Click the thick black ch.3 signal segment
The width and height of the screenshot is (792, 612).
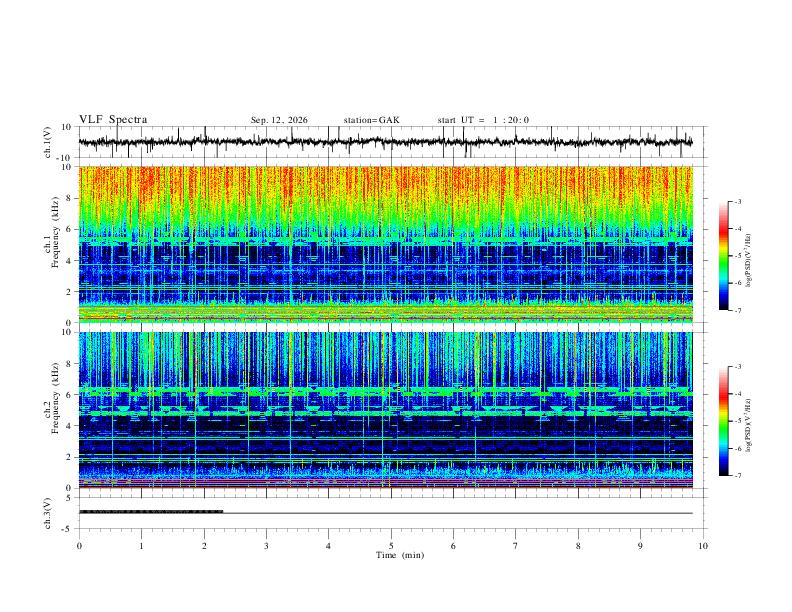(x=151, y=512)
